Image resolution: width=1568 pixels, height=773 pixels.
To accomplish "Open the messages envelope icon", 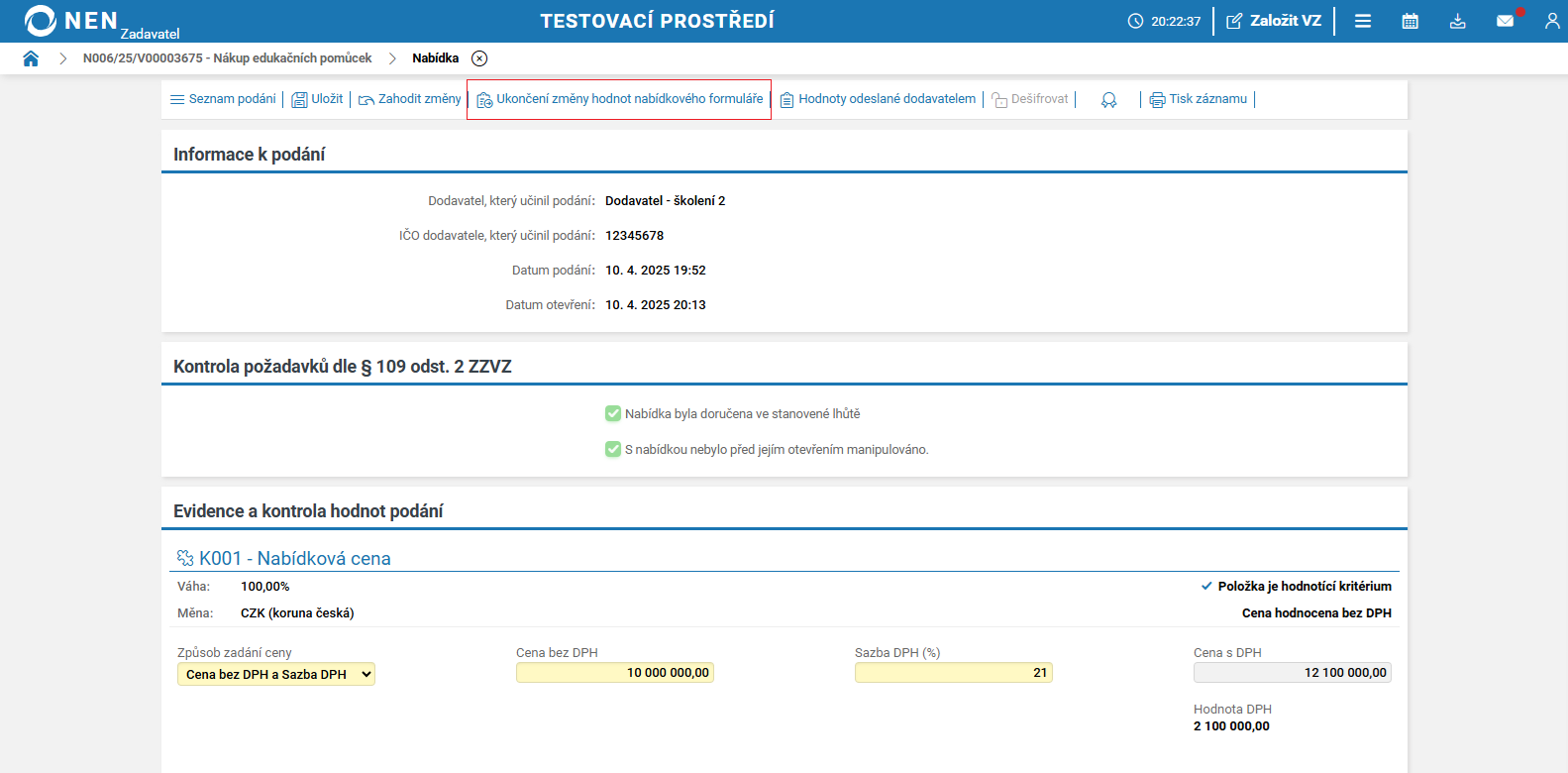I will (x=1506, y=21).
